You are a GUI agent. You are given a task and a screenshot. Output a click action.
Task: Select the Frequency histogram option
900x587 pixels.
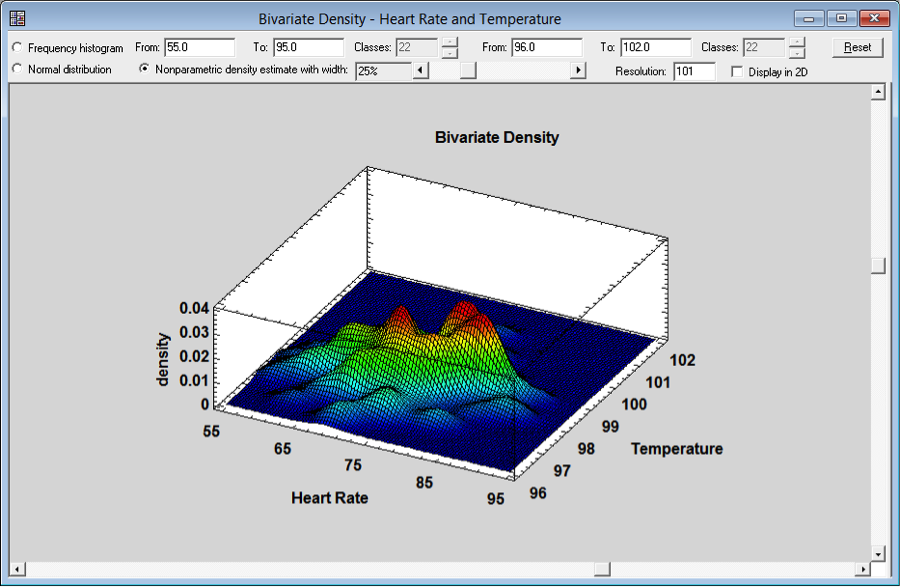click(x=16, y=47)
